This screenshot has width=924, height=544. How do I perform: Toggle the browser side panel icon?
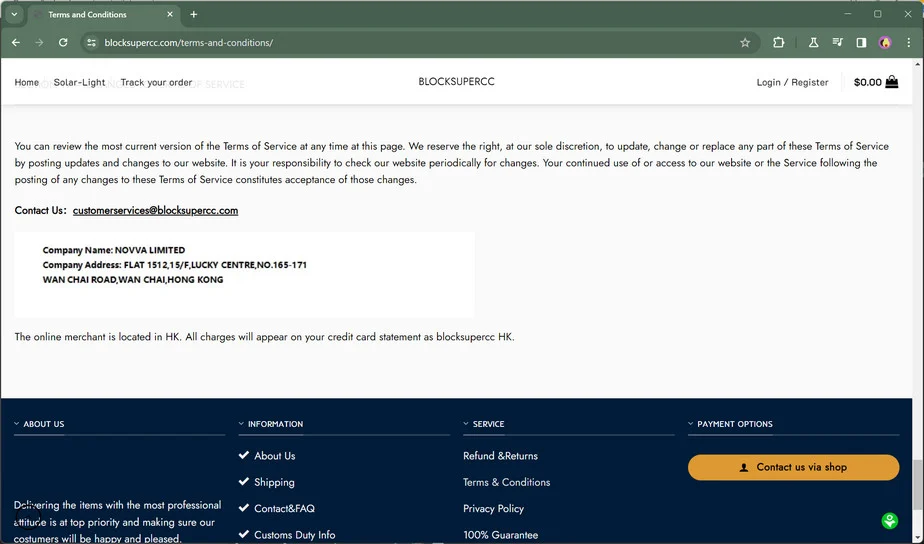(x=861, y=43)
